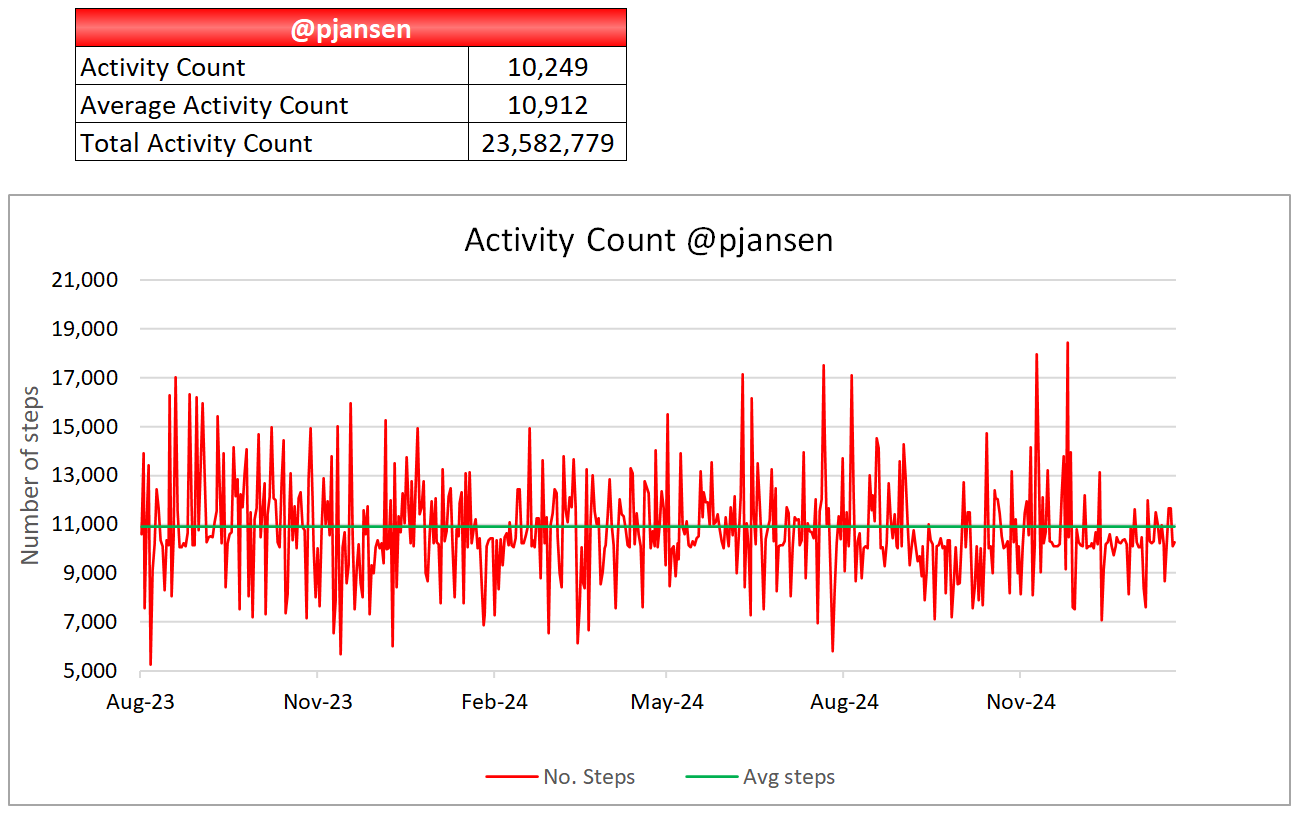1303x815 pixels.
Task: Click the Feb-24 x-axis label
Action: pos(494,702)
